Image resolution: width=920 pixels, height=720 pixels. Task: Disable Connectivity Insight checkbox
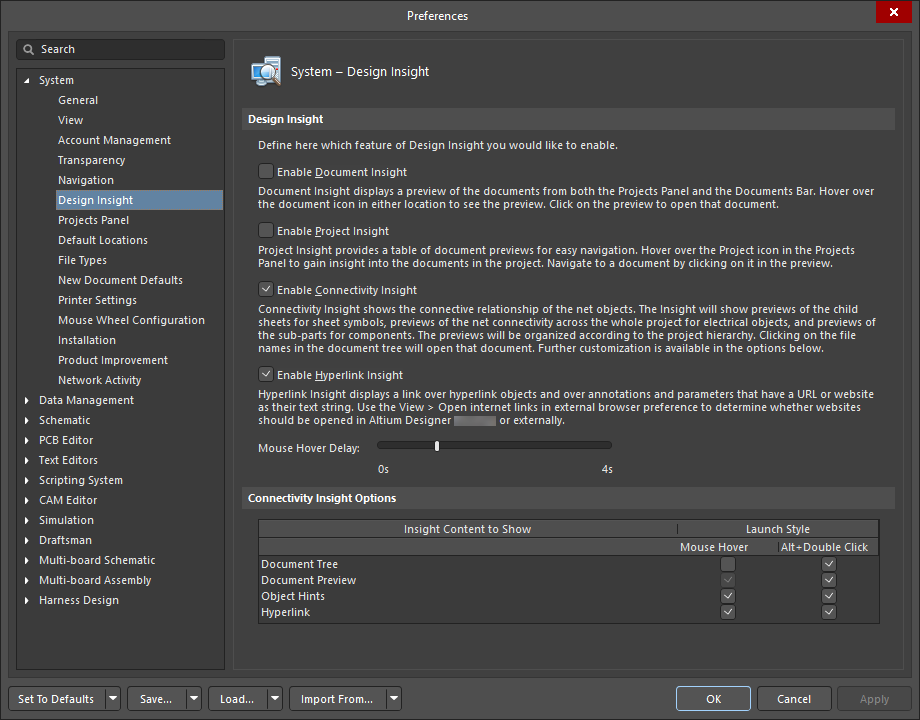(x=266, y=290)
